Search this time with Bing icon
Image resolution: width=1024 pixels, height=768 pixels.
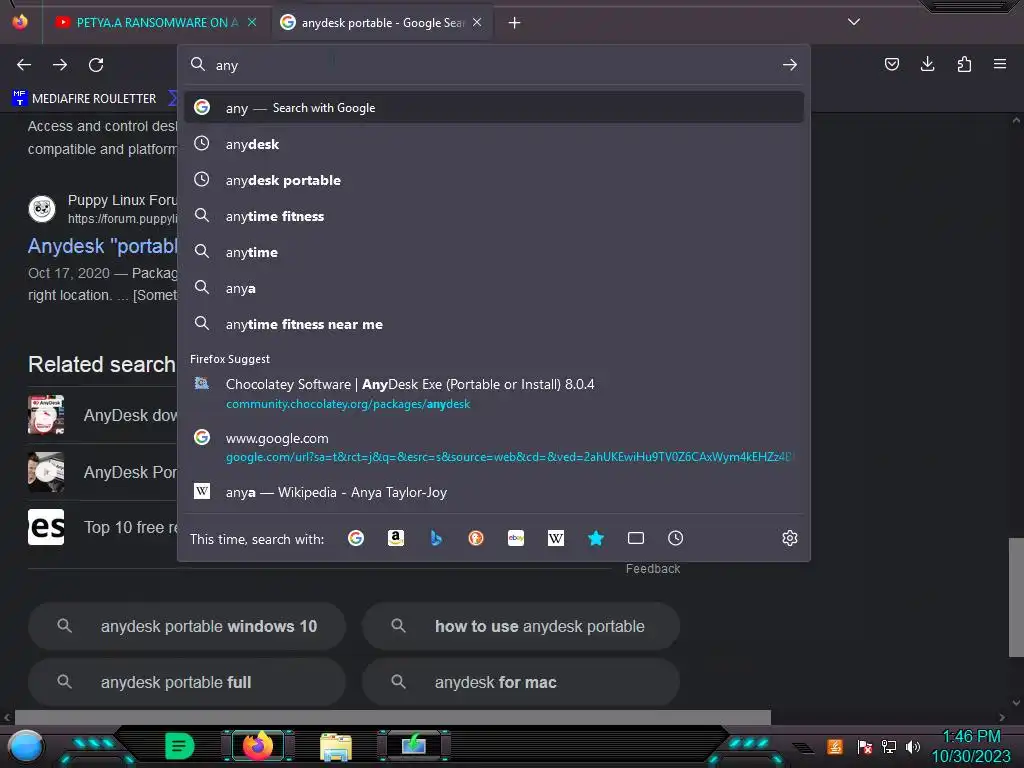pos(436,538)
